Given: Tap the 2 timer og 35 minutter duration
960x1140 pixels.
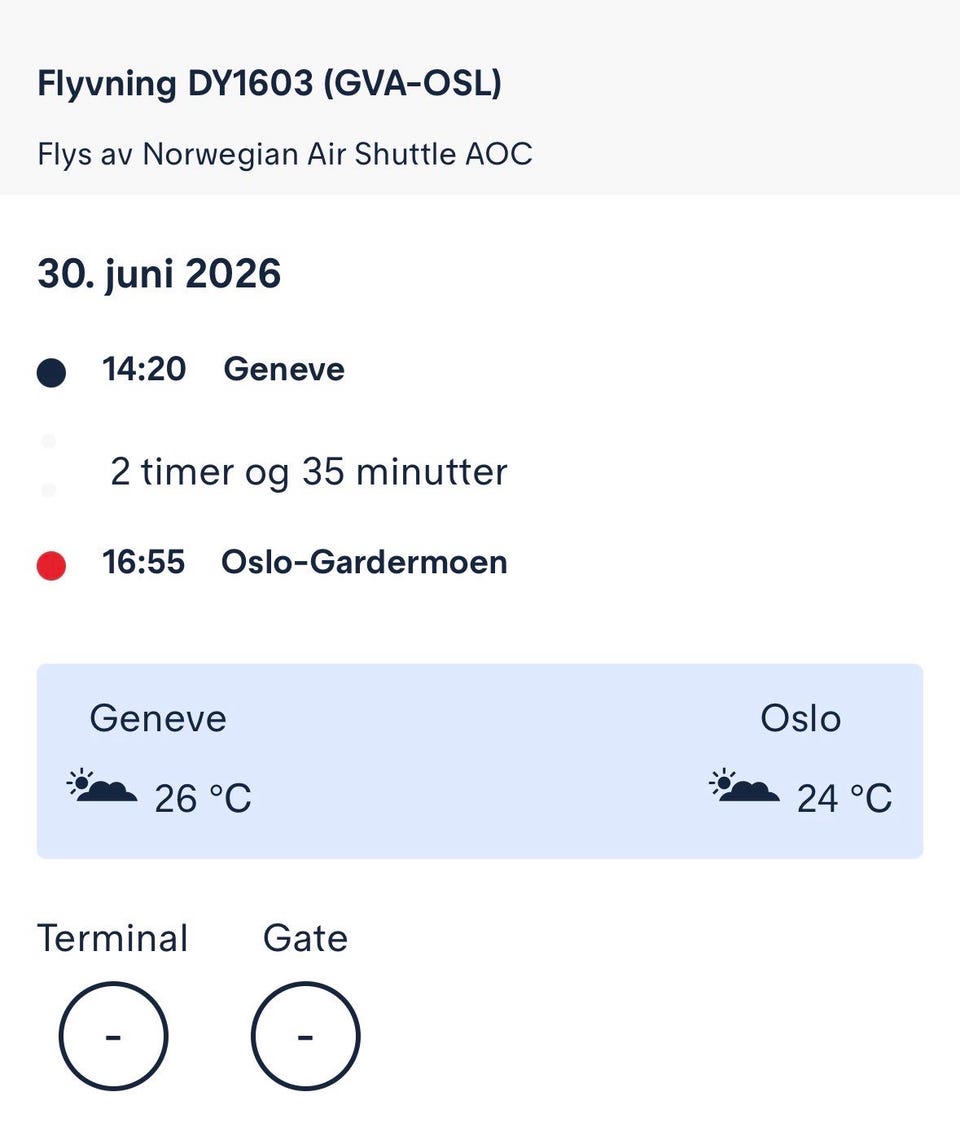Looking at the screenshot, I should [309, 472].
